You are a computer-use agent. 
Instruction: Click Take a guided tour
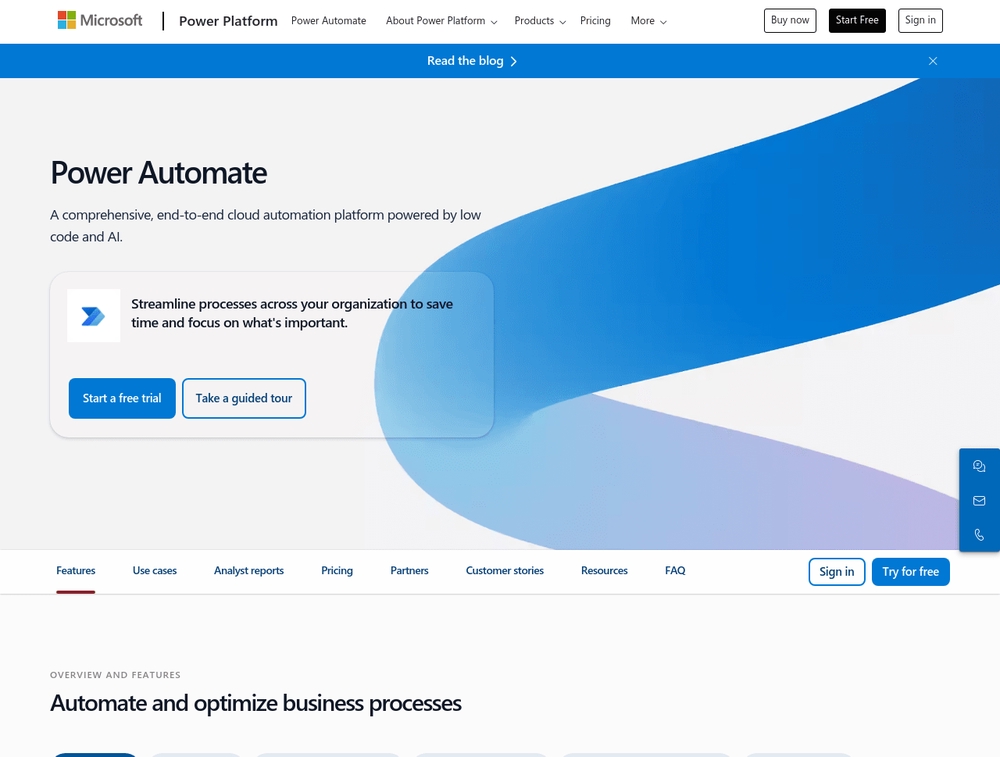tap(244, 398)
